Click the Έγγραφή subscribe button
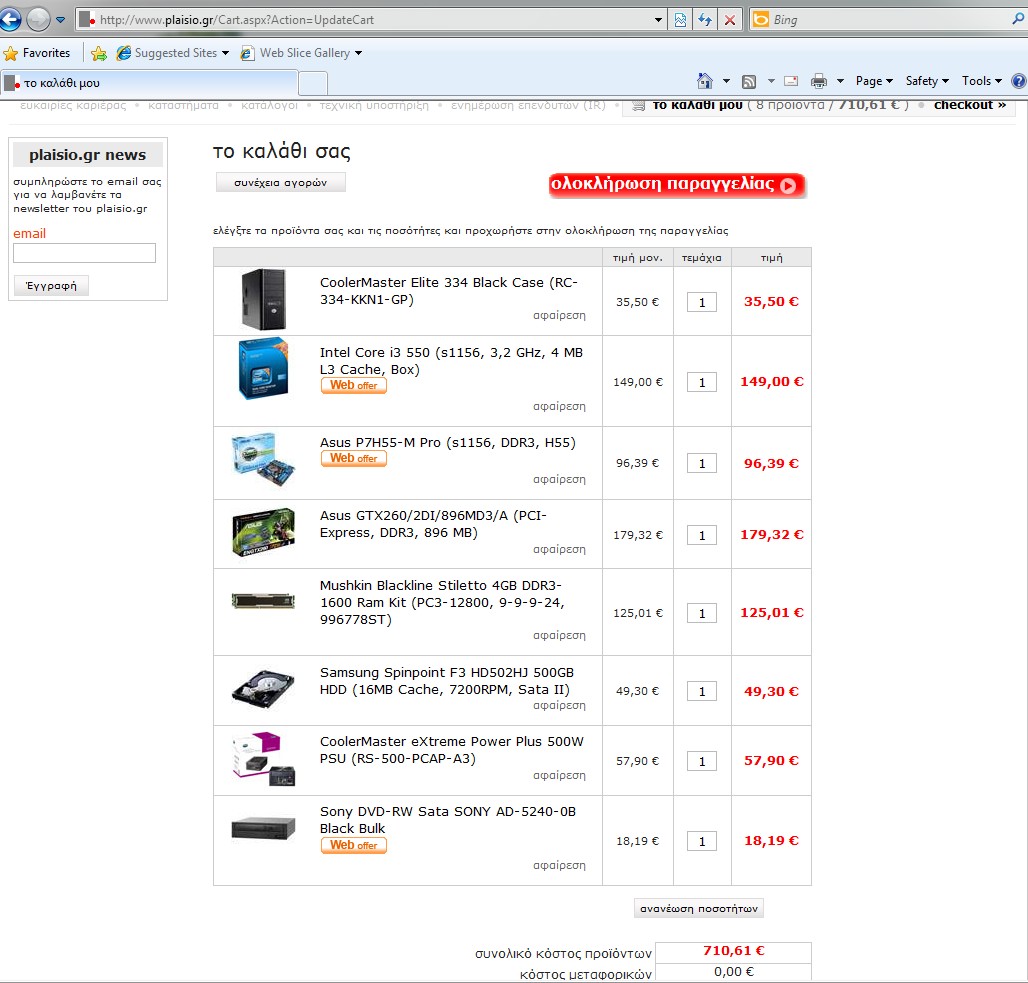1028x983 pixels. [x=51, y=285]
